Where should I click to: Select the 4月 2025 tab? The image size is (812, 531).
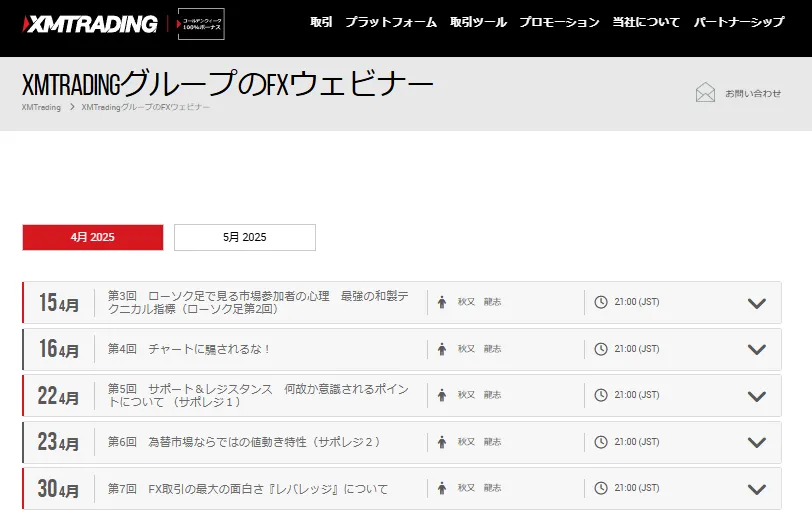[93, 237]
